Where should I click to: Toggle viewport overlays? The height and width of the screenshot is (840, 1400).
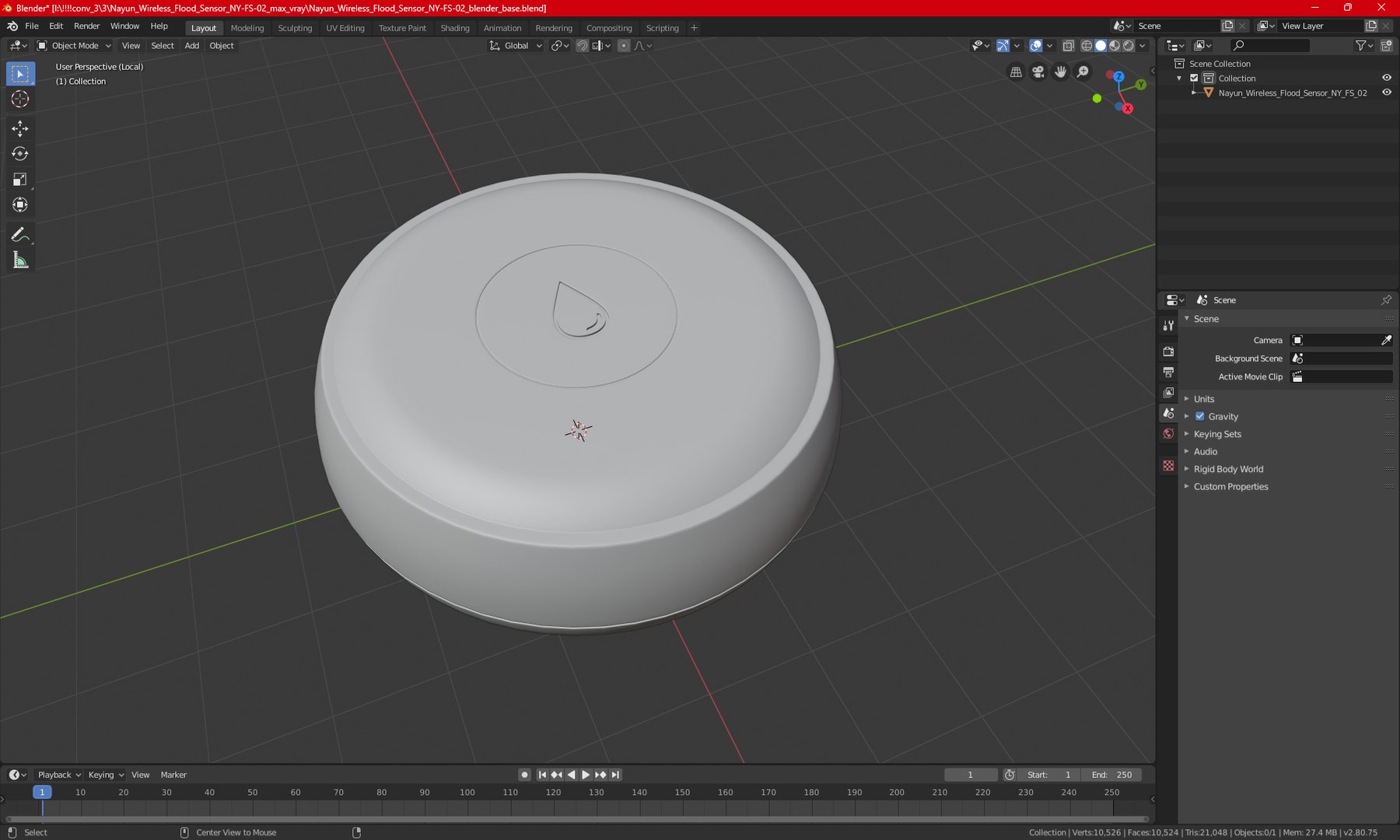click(x=1035, y=46)
